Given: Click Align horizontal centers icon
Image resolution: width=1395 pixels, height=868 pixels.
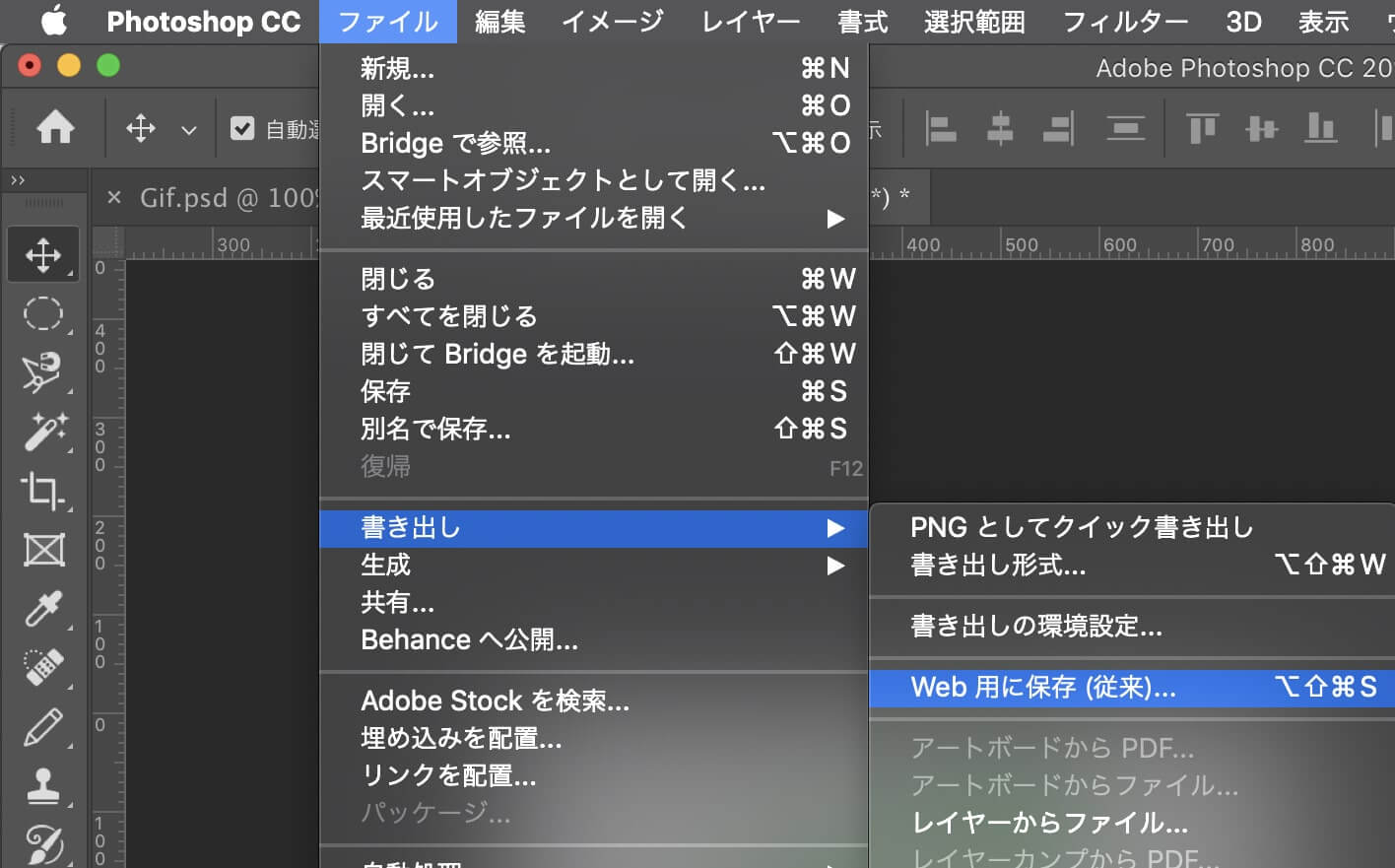Looking at the screenshot, I should coord(1000,128).
